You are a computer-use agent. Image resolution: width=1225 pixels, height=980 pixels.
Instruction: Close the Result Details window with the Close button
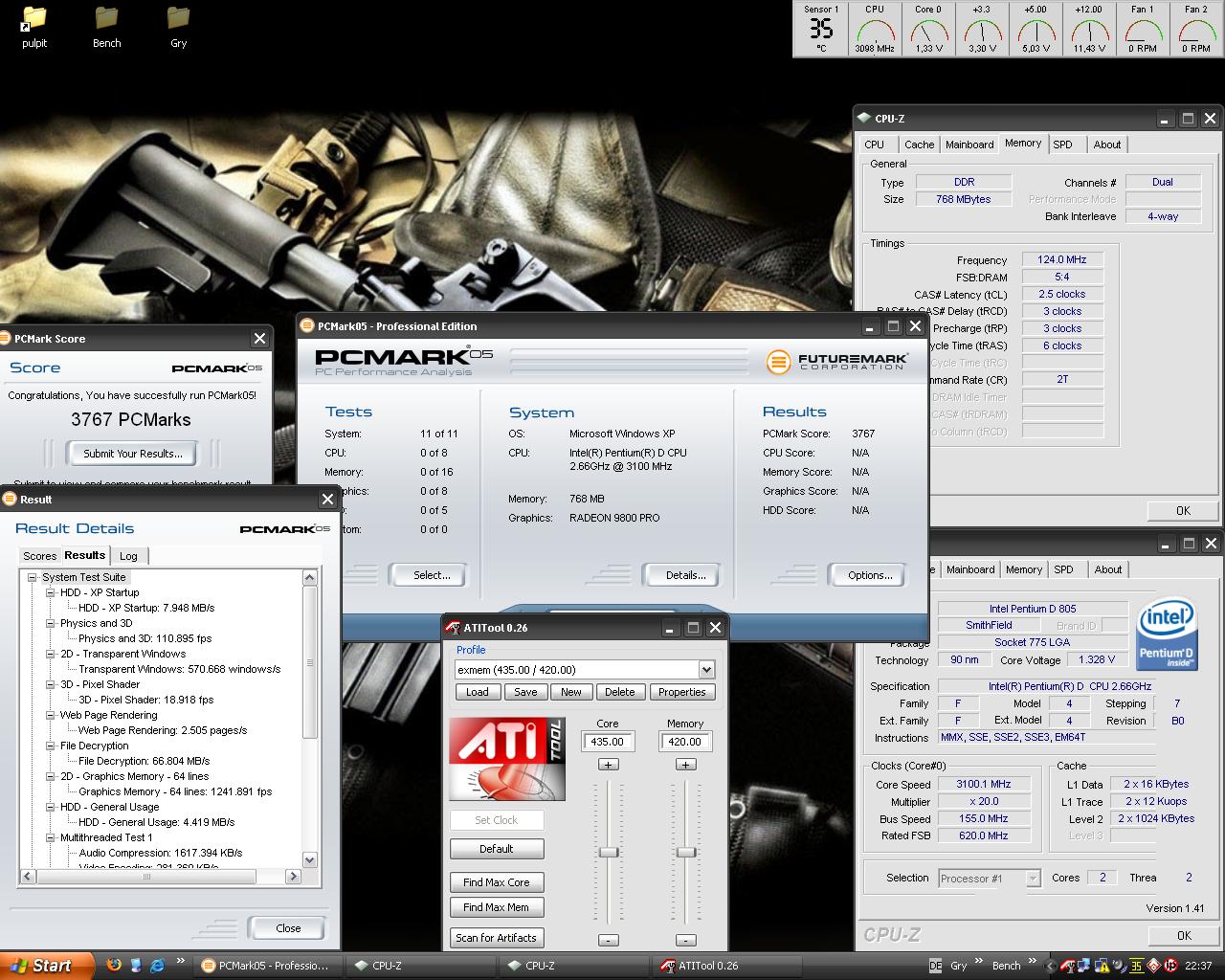[288, 928]
